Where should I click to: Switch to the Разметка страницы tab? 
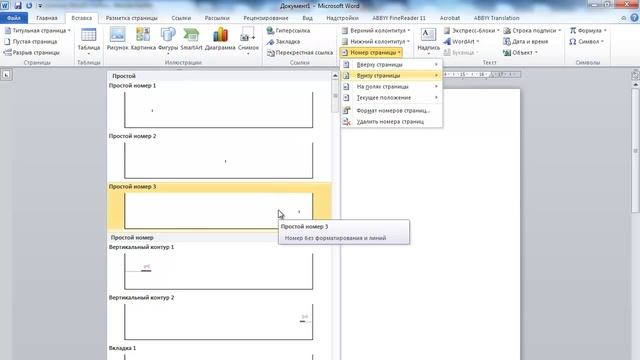pyautogui.click(x=131, y=18)
